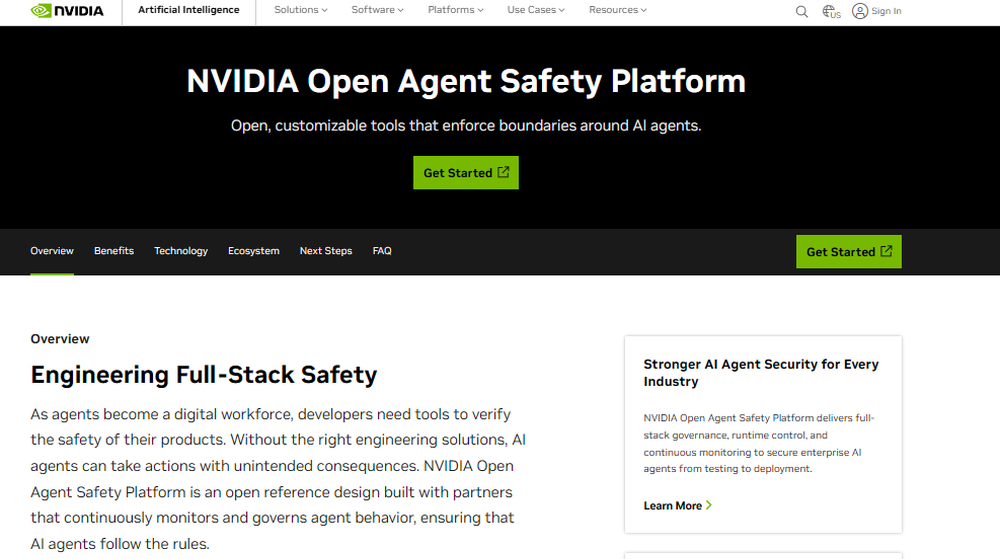
Task: Click the hero Get Started button
Action: click(x=466, y=173)
